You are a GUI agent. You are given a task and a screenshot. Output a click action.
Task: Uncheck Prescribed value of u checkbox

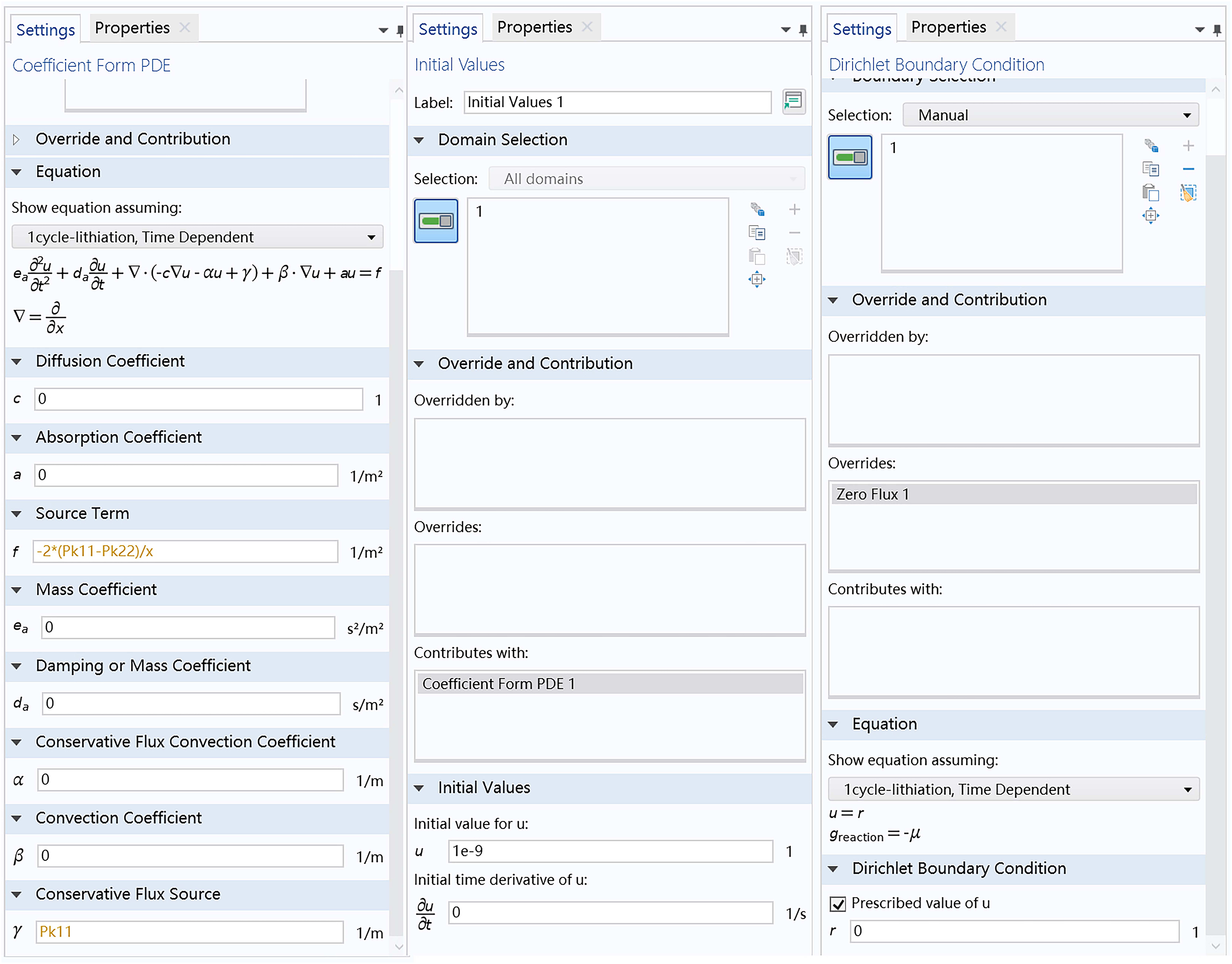838,904
